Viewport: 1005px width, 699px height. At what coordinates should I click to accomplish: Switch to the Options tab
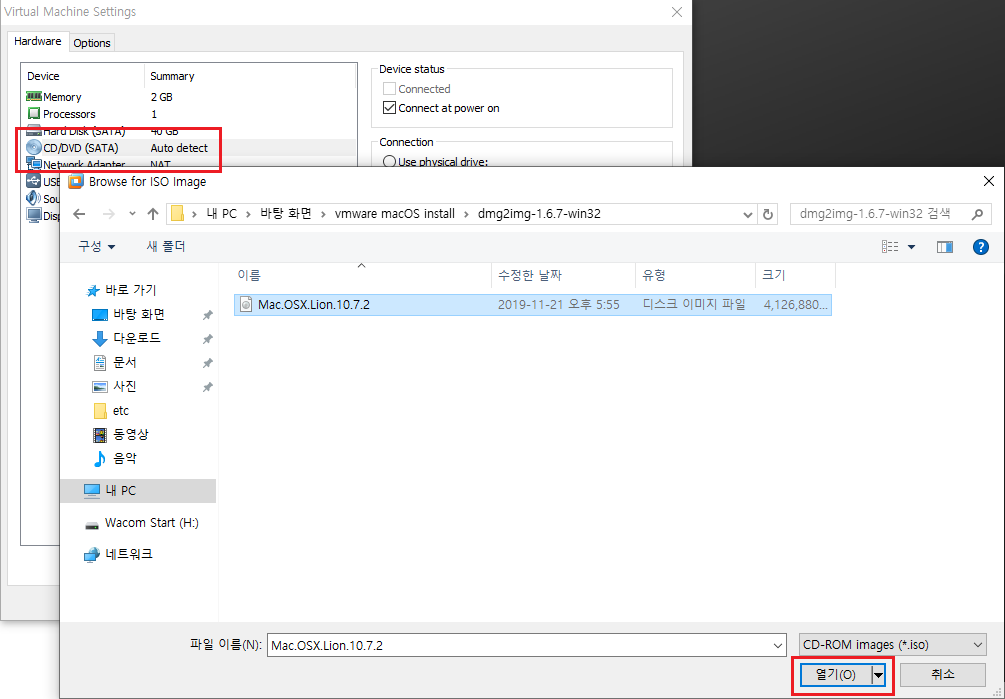point(92,43)
